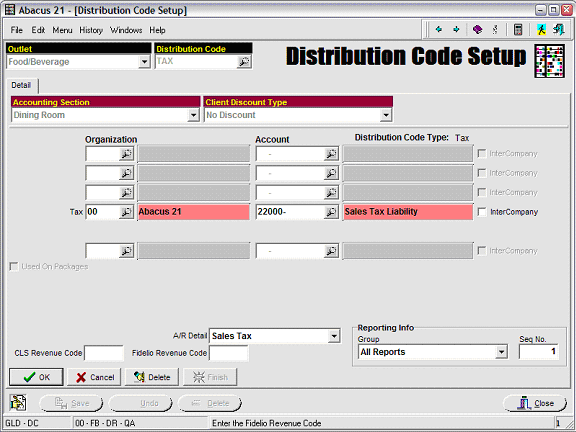576x432 pixels.
Task: Click the Fidelio Revenue Code field
Action: pos(228,353)
